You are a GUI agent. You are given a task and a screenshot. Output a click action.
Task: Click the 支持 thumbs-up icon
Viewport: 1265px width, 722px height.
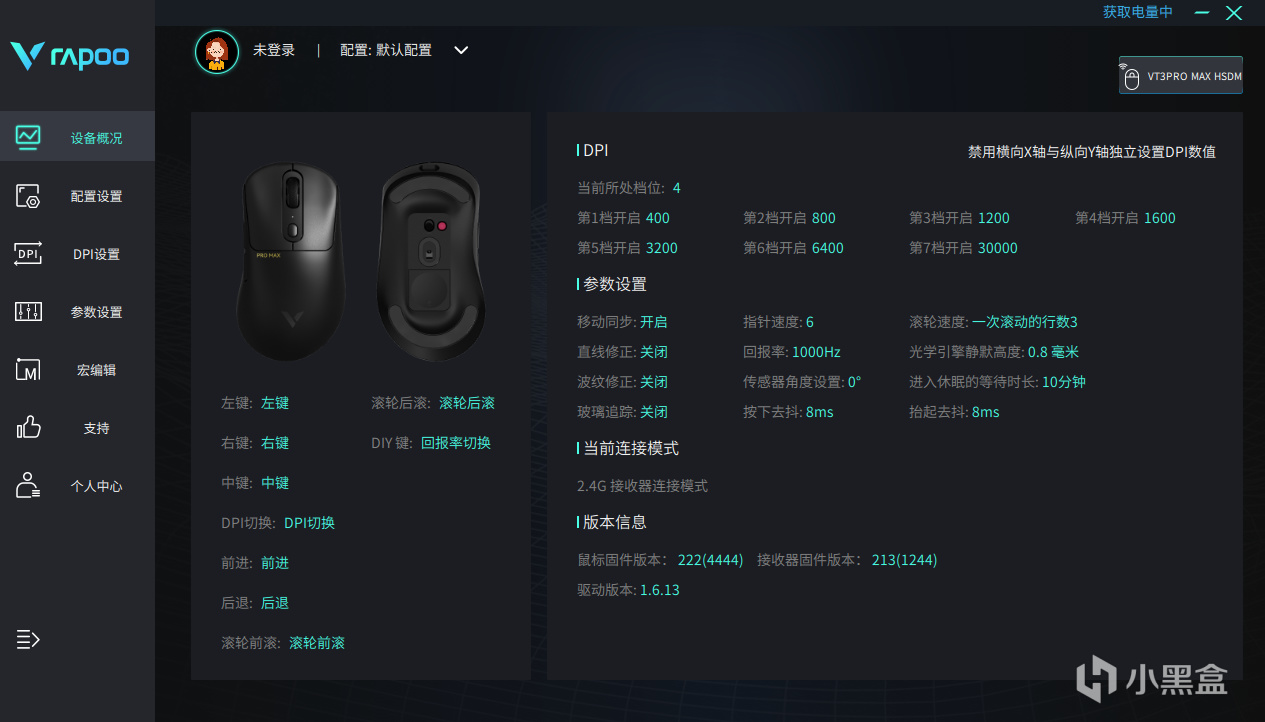click(28, 428)
